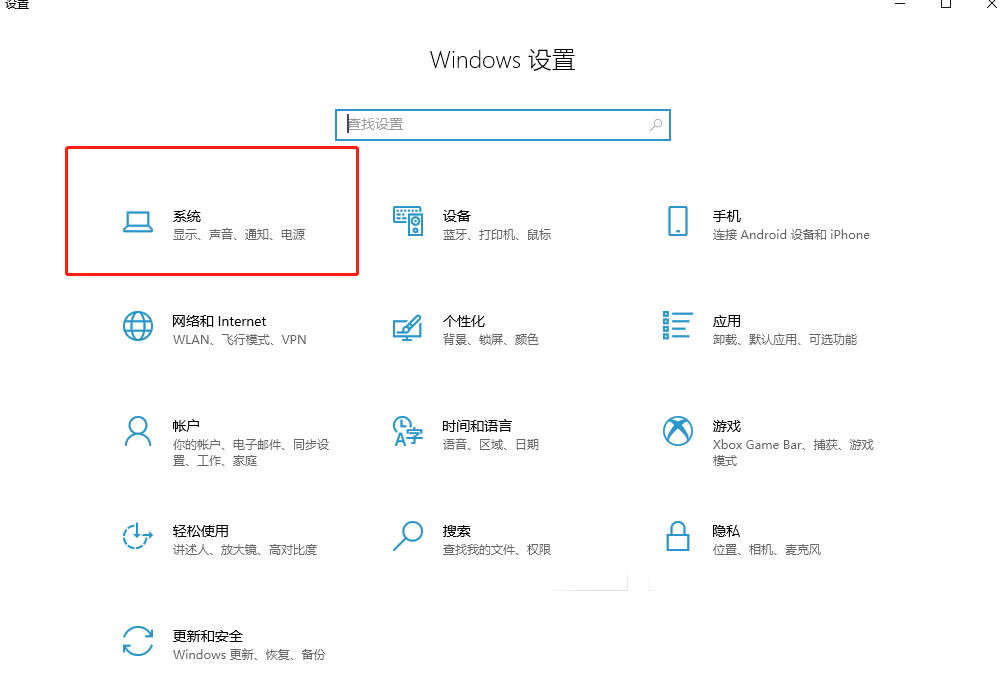
Task: Maximize the Settings window
Action: [x=946, y=4]
